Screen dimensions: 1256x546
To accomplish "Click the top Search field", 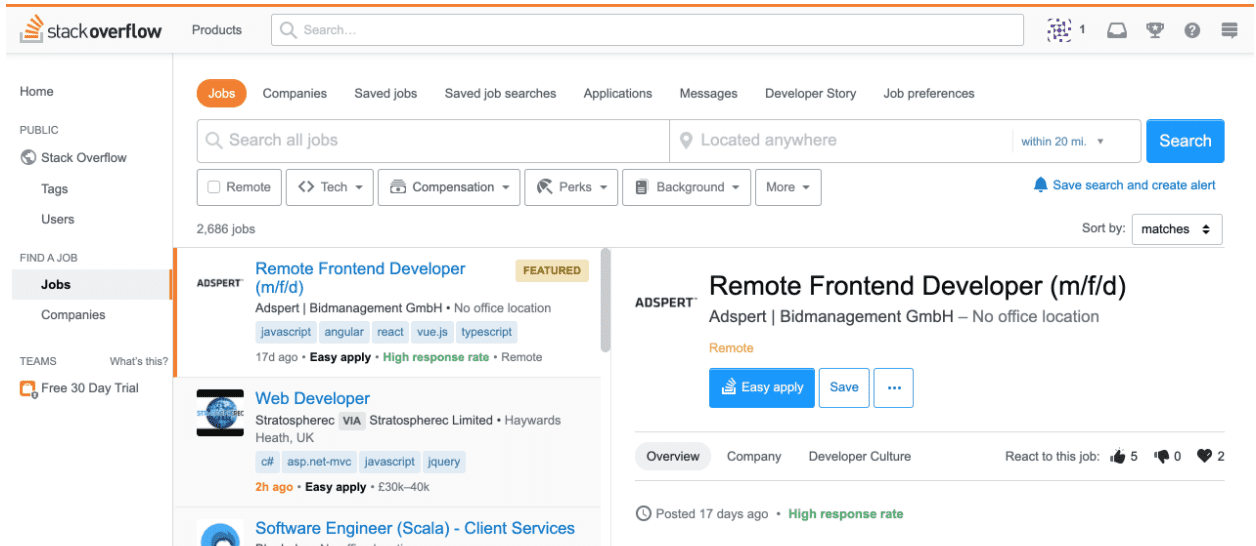I will (647, 30).
